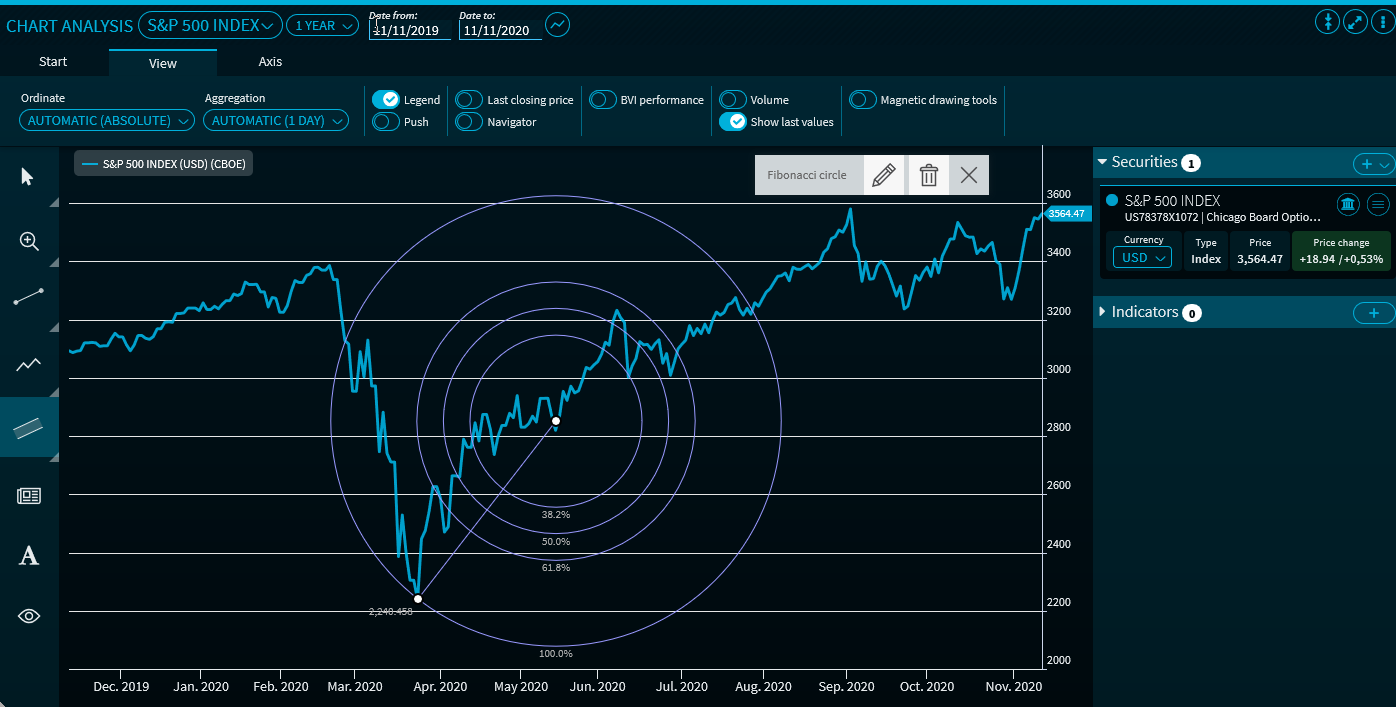Open the news panel icon

tap(29, 496)
